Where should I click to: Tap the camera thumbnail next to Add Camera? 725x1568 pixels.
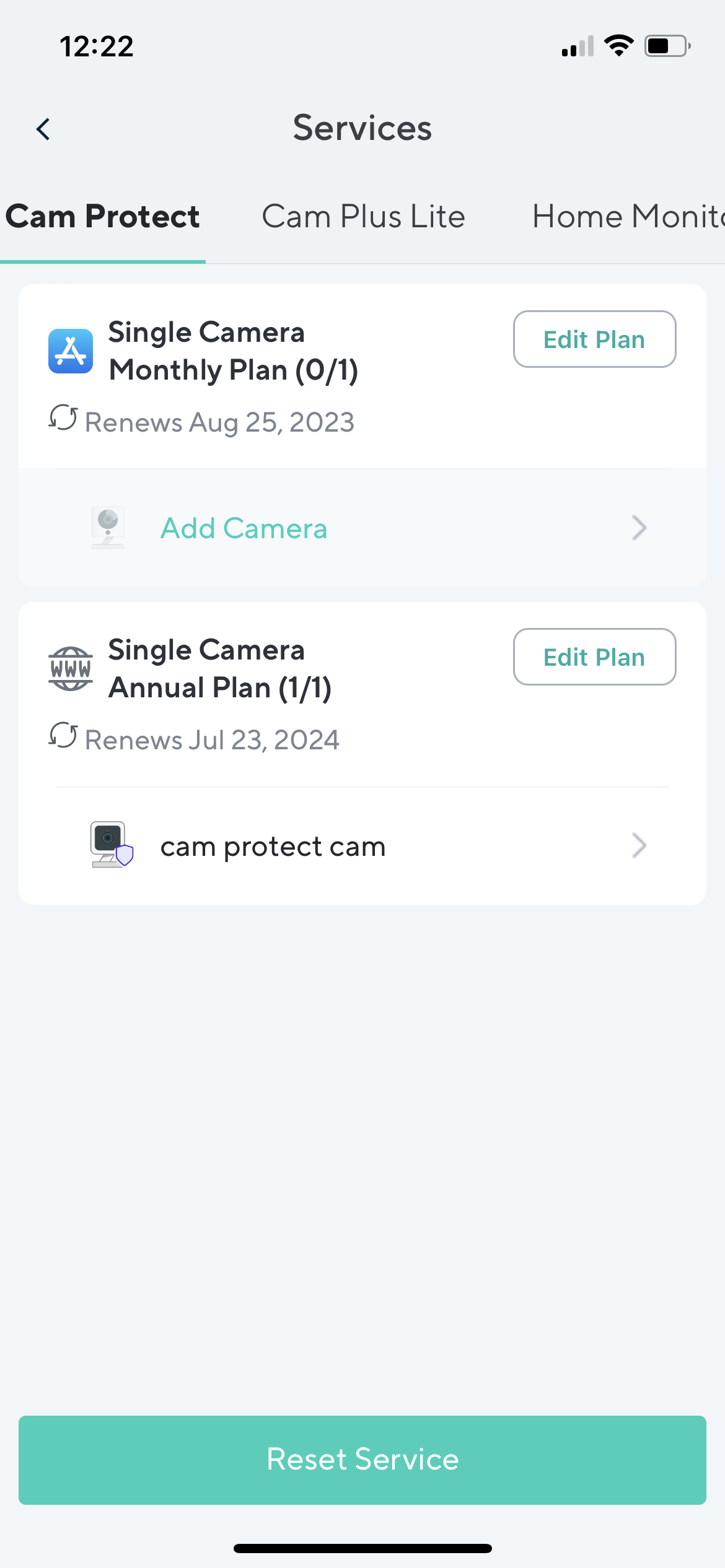[108, 528]
